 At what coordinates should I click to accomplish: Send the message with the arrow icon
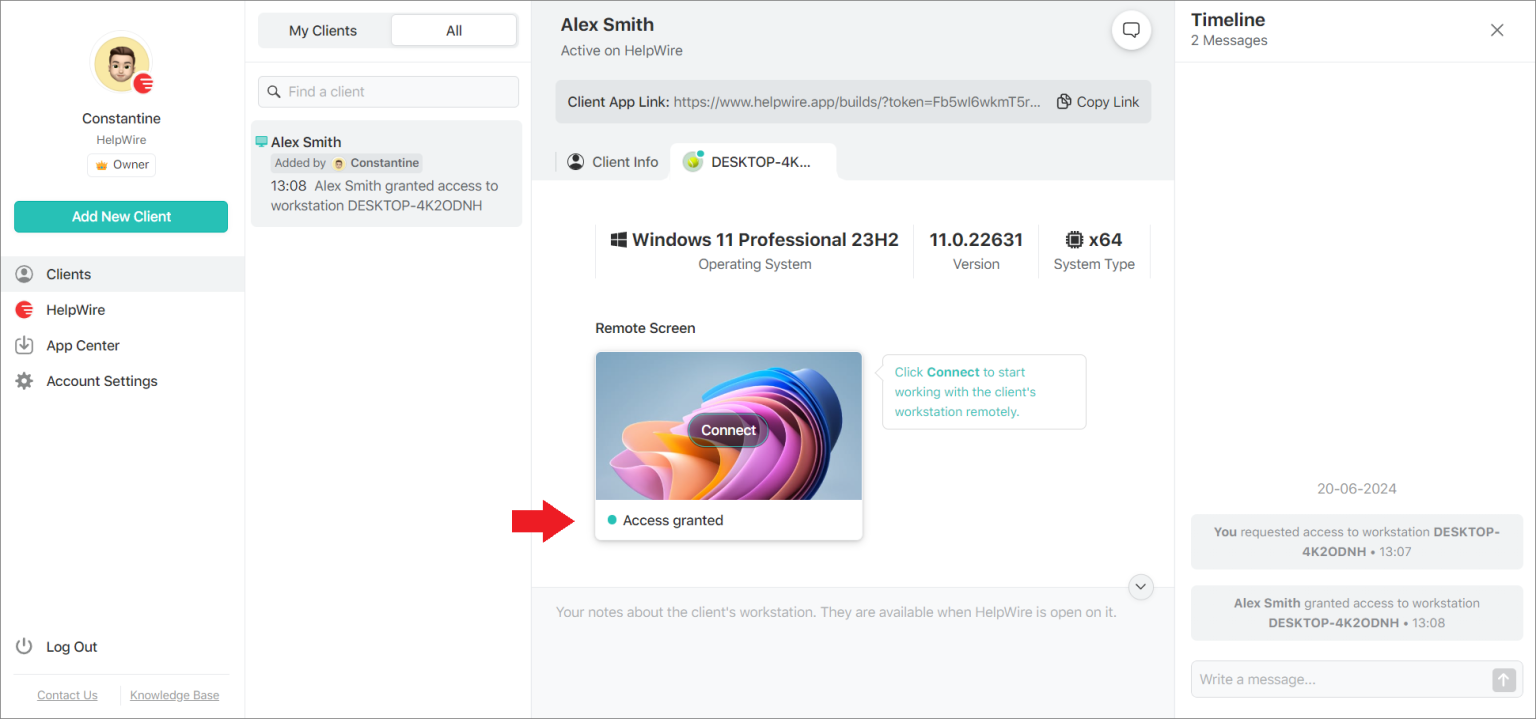click(x=1504, y=679)
